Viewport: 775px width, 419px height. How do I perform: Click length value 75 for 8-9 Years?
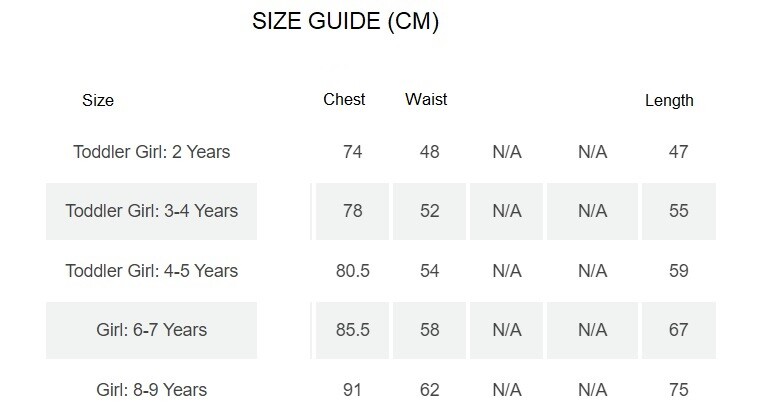679,390
